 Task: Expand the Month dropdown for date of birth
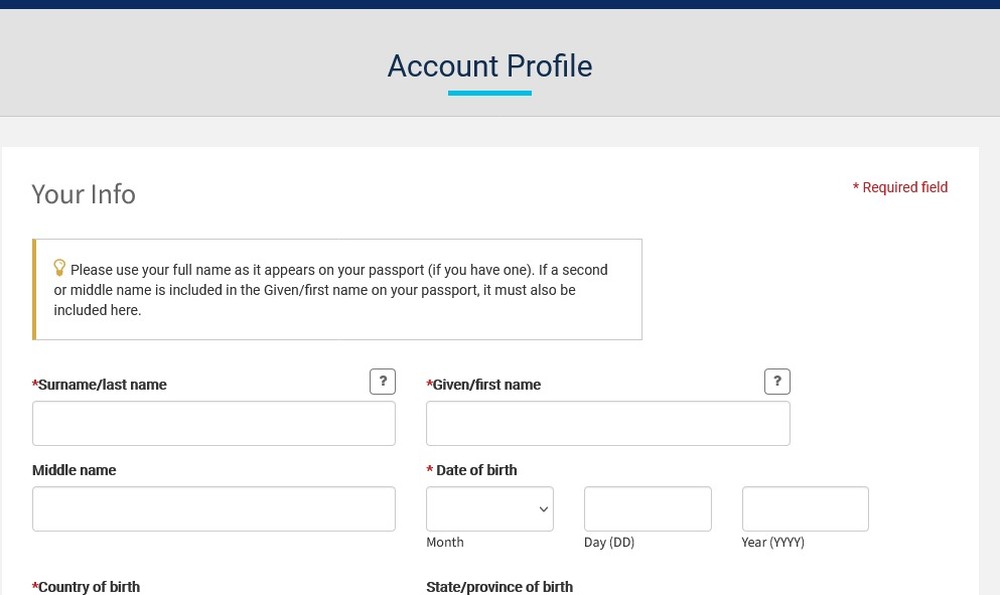click(x=490, y=509)
